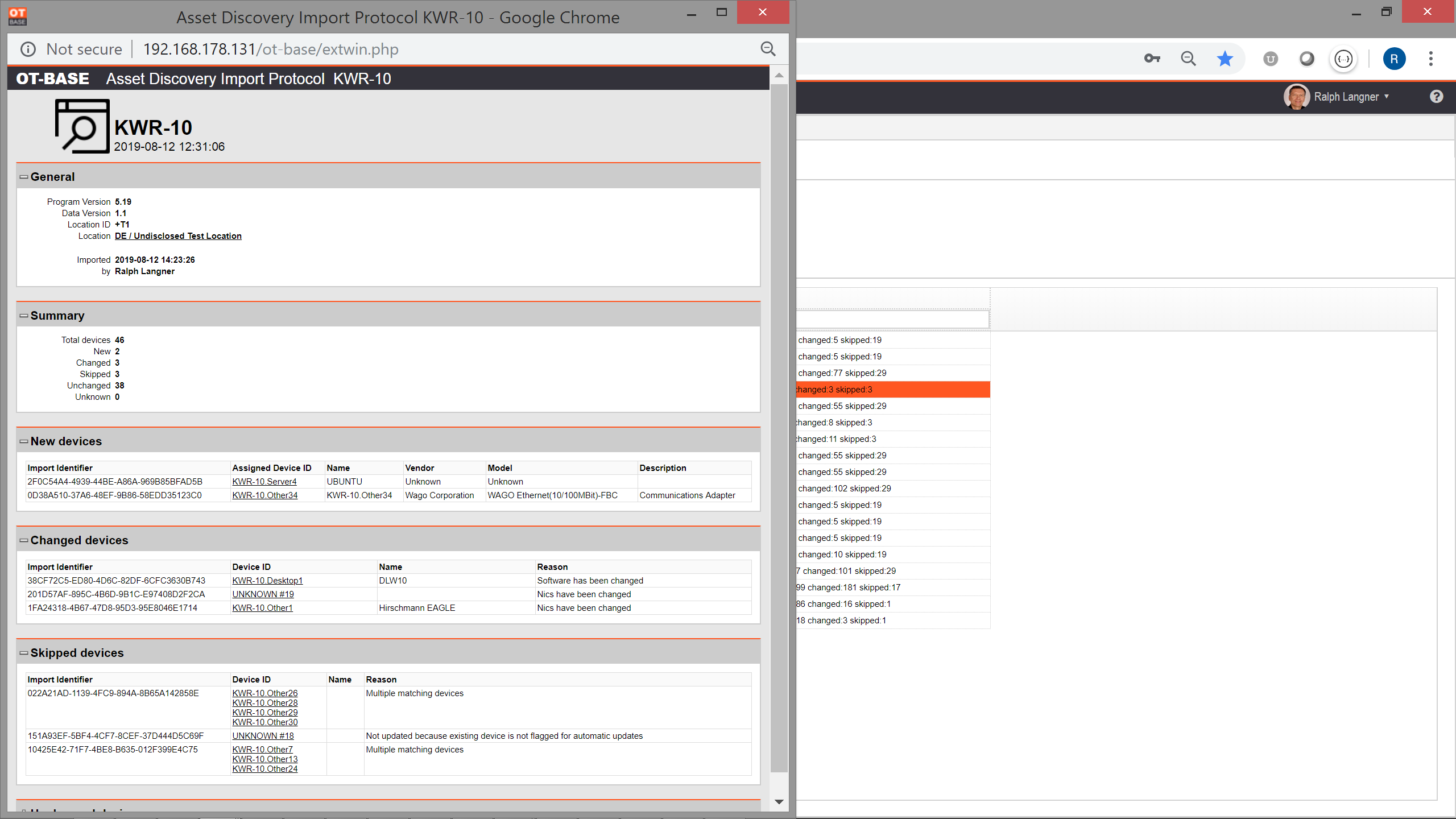Collapse the Changed devices section
Image resolution: width=1456 pixels, height=819 pixels.
[x=24, y=540]
